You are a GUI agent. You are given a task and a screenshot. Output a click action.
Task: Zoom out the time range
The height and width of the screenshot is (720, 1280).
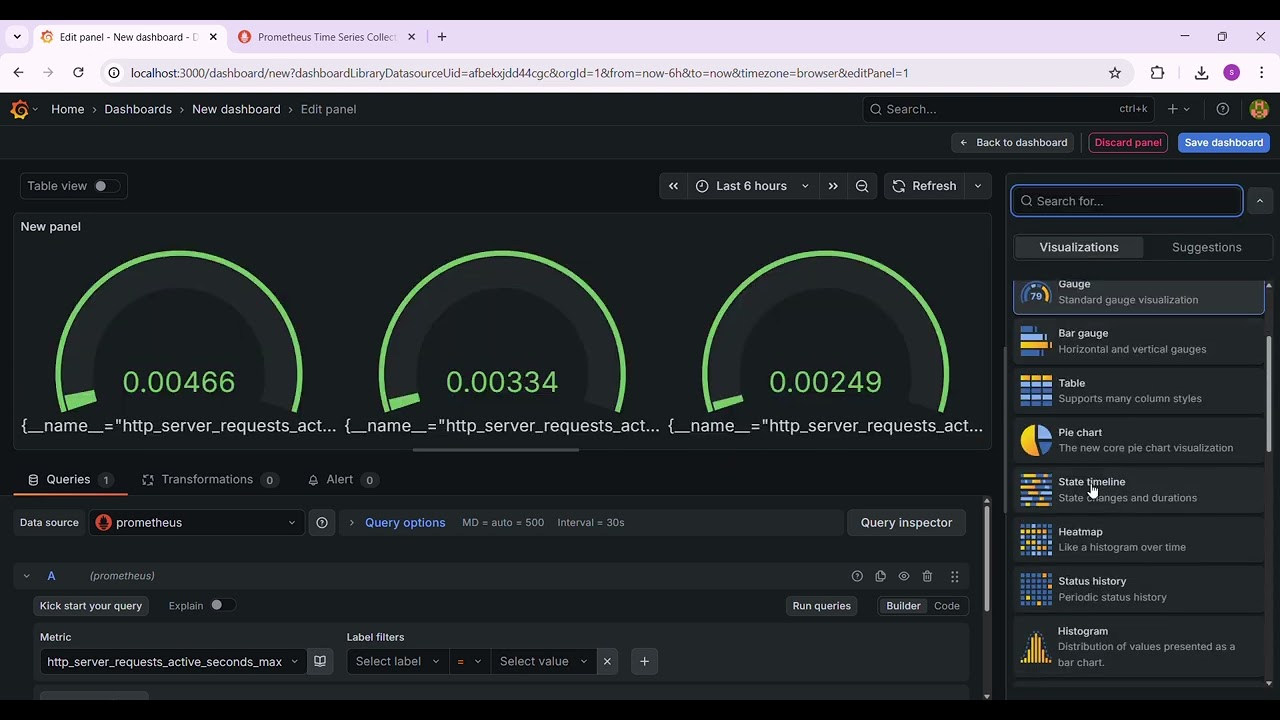(x=862, y=186)
